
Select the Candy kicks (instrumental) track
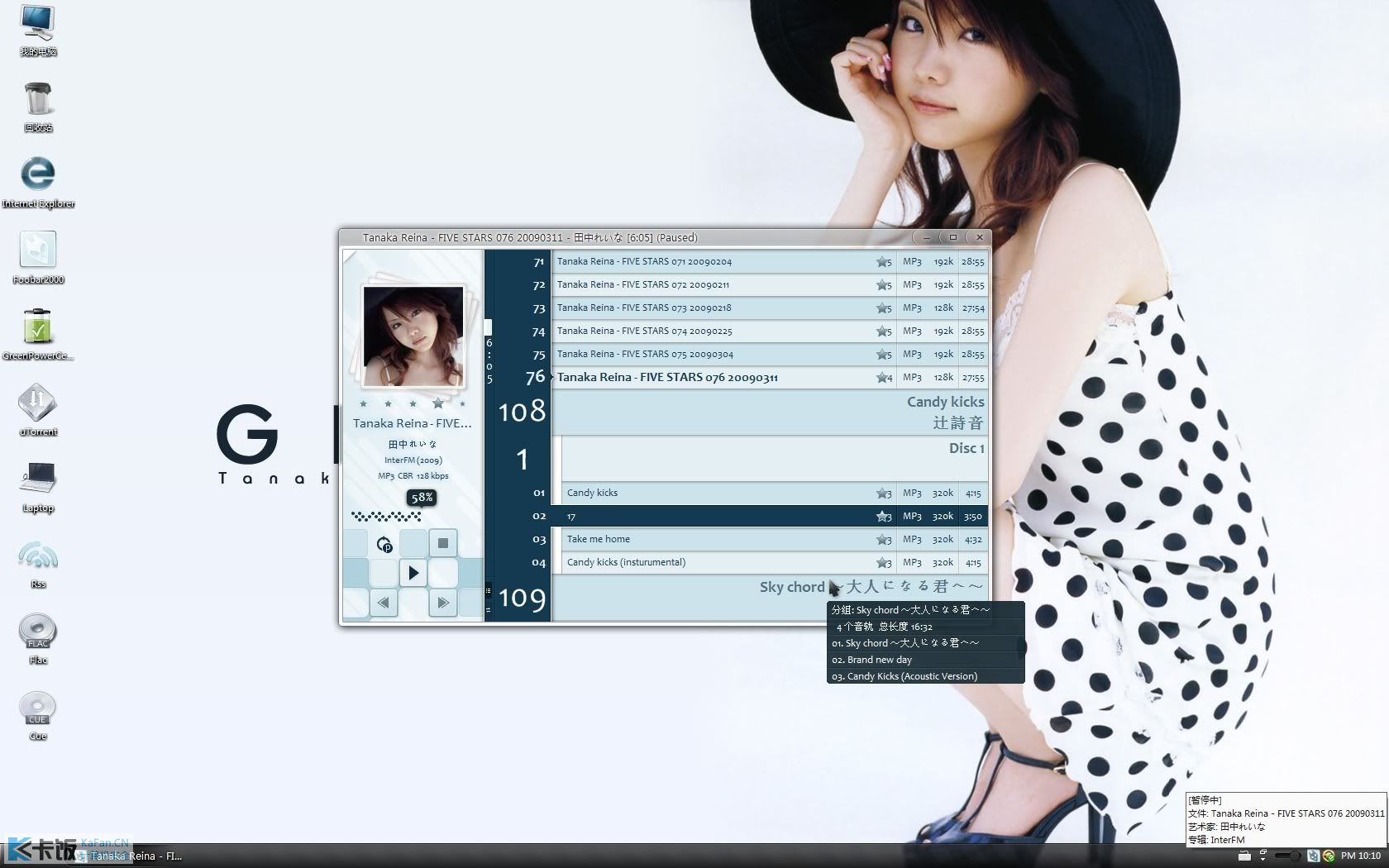[x=774, y=562]
